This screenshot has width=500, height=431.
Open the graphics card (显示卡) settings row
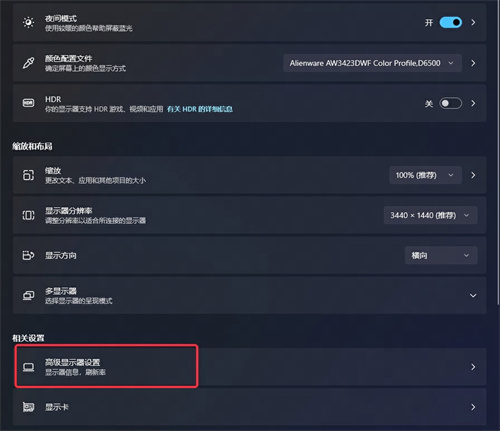249,407
